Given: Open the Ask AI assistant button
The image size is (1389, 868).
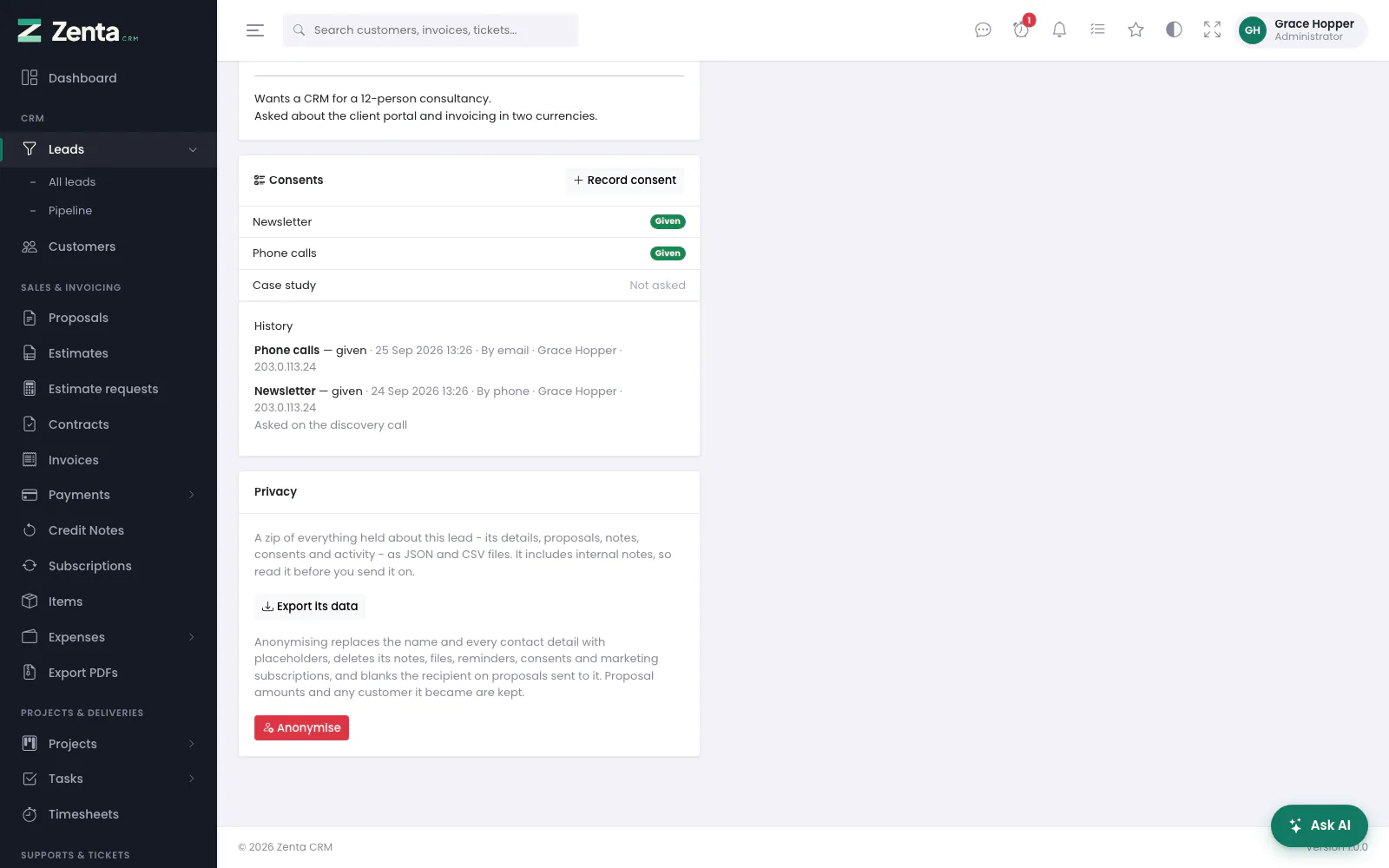Looking at the screenshot, I should (1320, 825).
